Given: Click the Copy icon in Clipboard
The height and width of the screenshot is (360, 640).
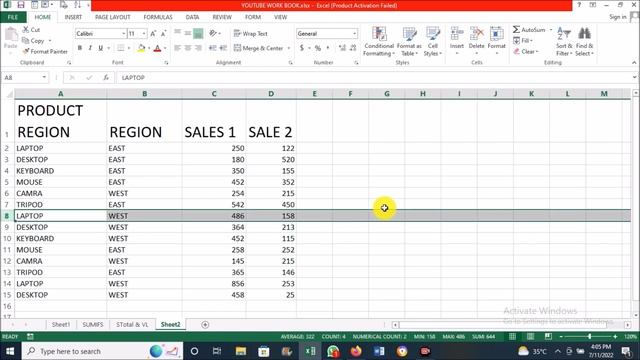Looking at the screenshot, I should (x=25, y=40).
